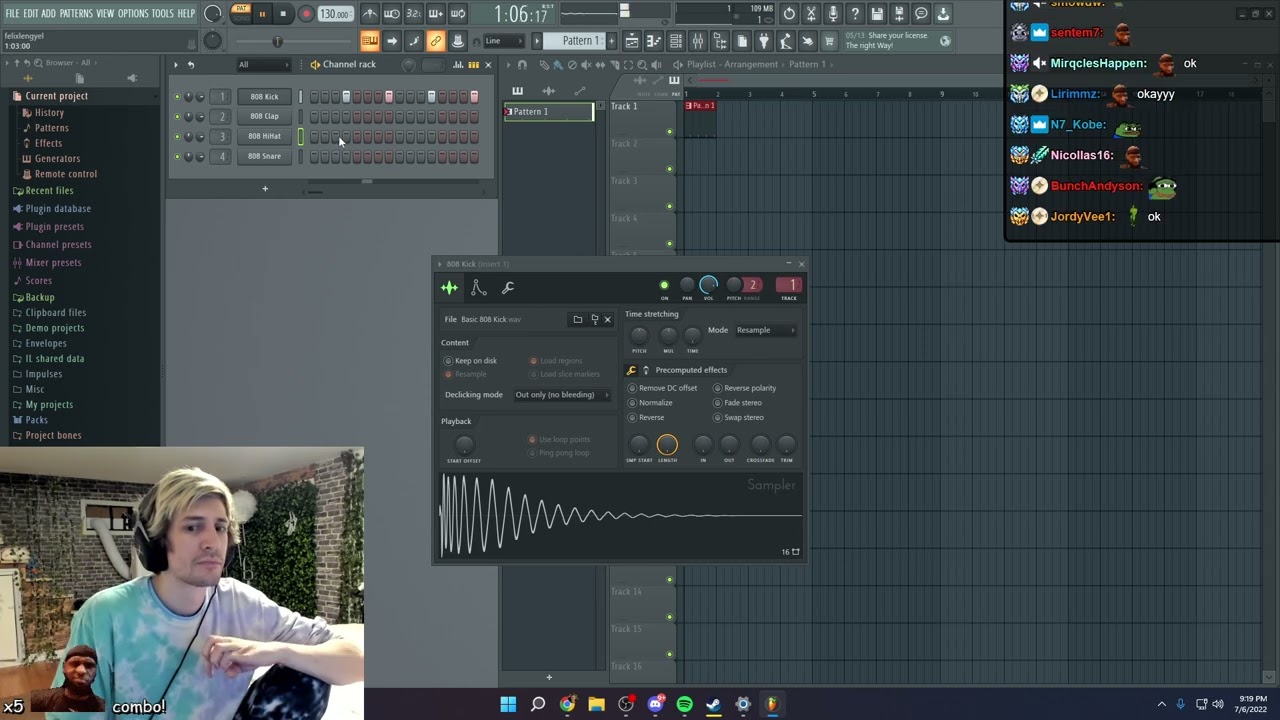Open the EDIT menu
This screenshot has height=720, width=1280.
point(31,13)
